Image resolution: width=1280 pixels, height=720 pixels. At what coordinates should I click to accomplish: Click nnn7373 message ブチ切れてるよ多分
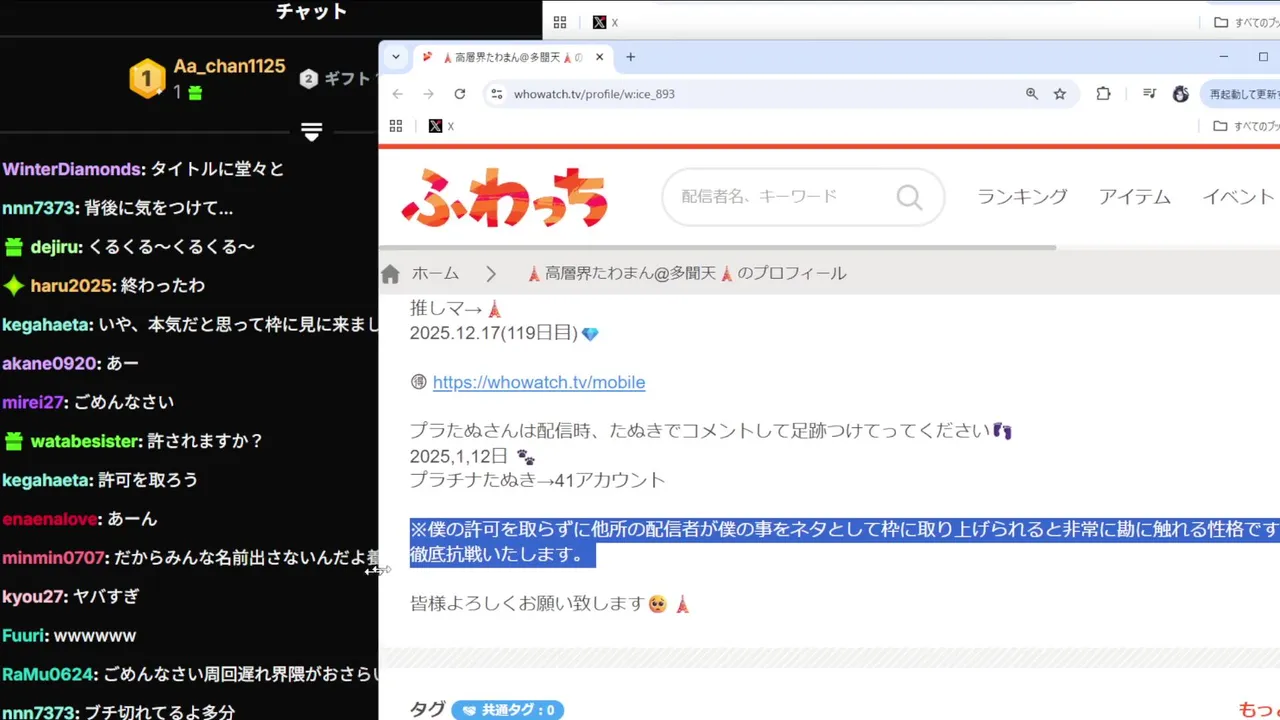click(159, 713)
